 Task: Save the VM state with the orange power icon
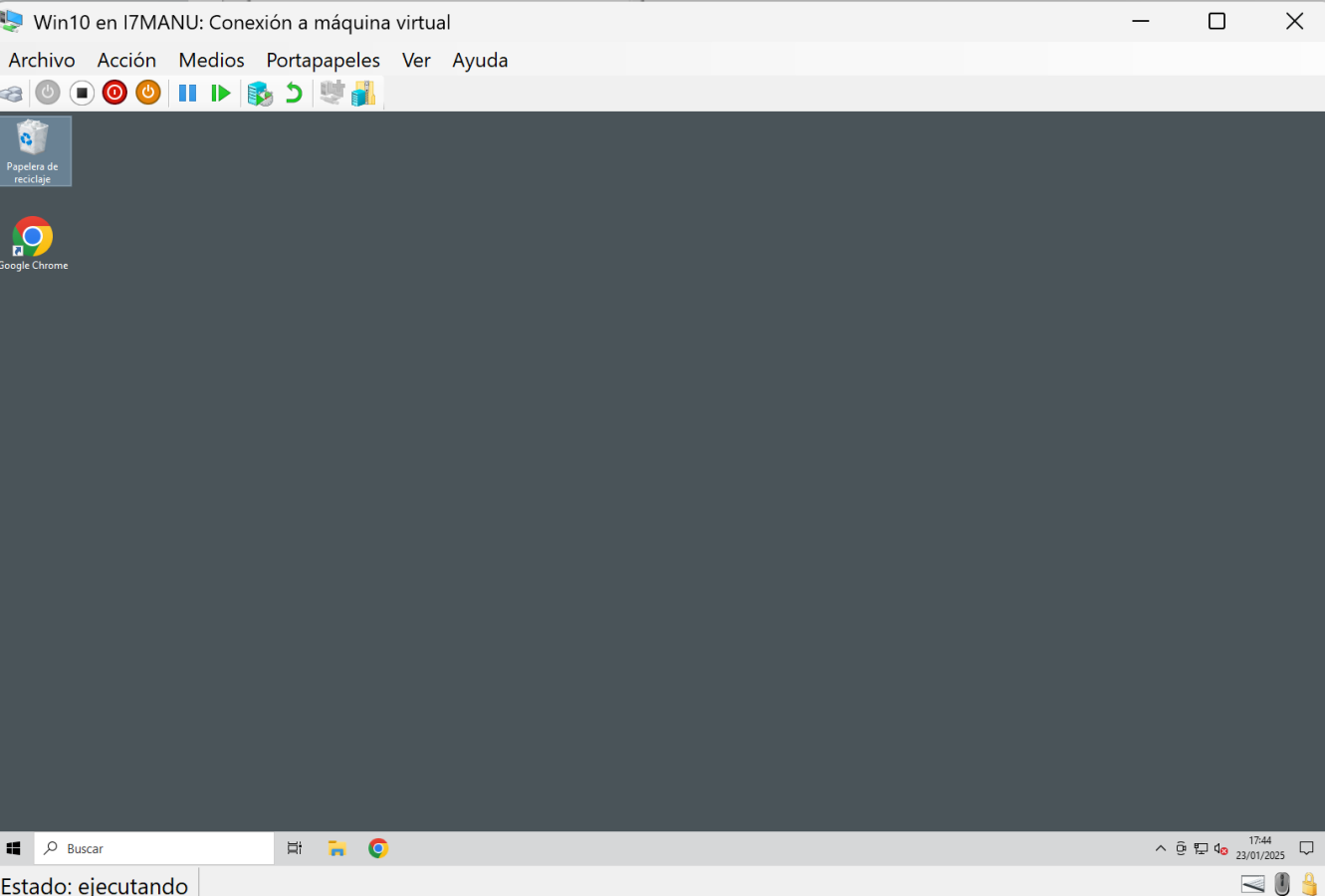coord(148,94)
